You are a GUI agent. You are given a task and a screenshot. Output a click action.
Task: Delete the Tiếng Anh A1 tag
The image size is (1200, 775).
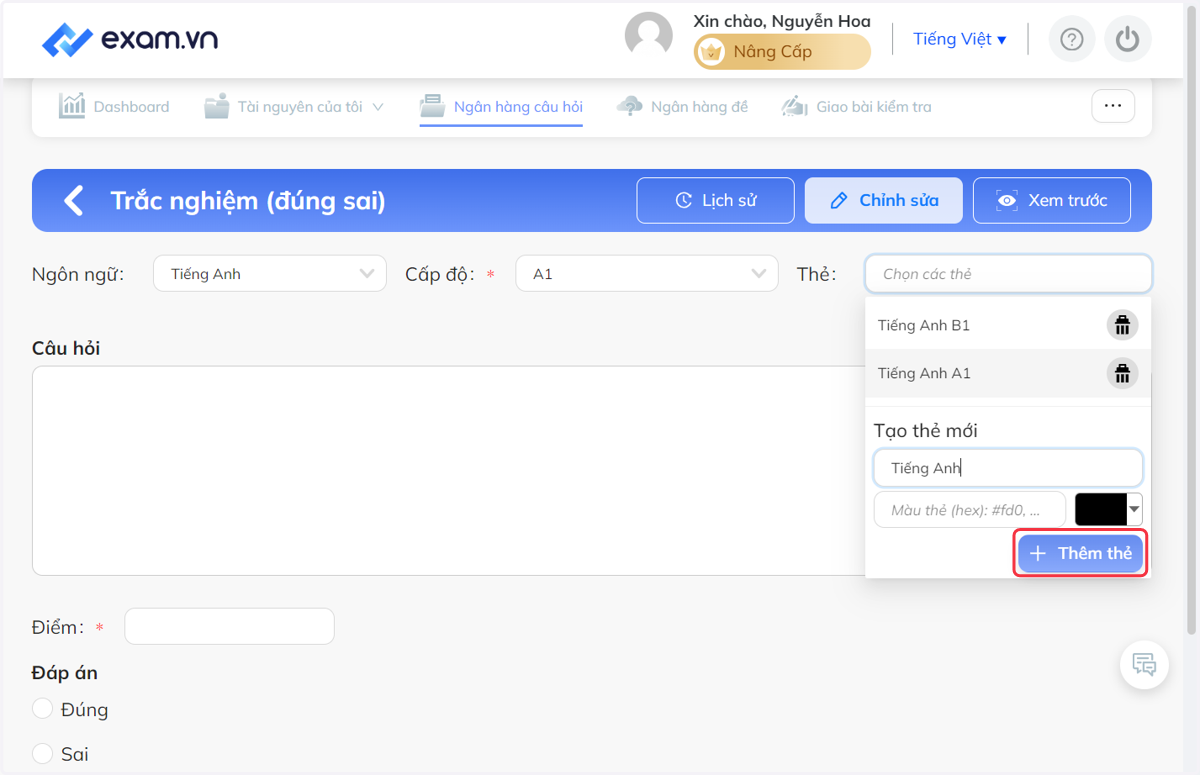1122,373
